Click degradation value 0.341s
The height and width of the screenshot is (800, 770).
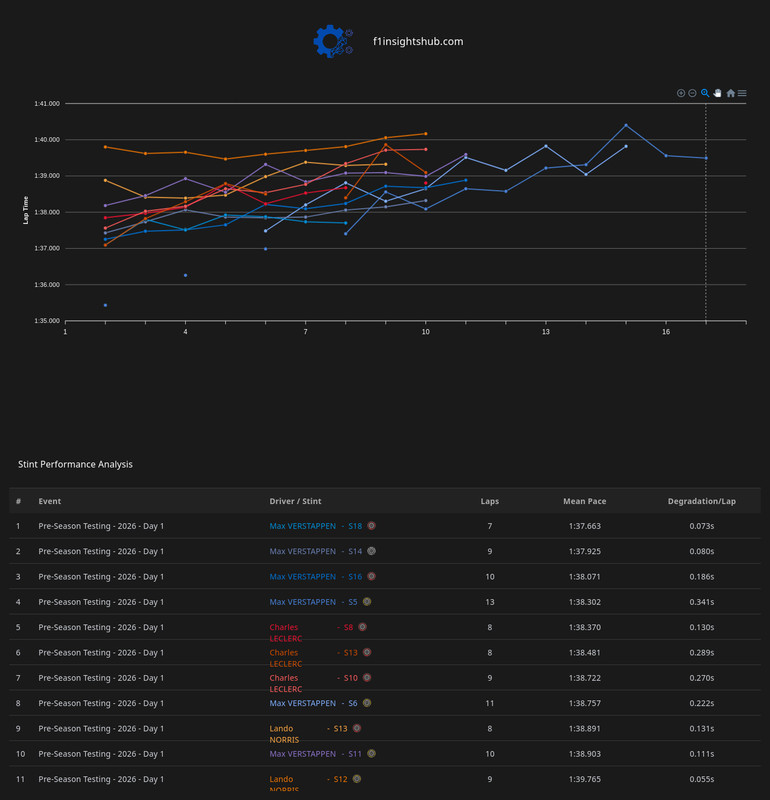(702, 602)
